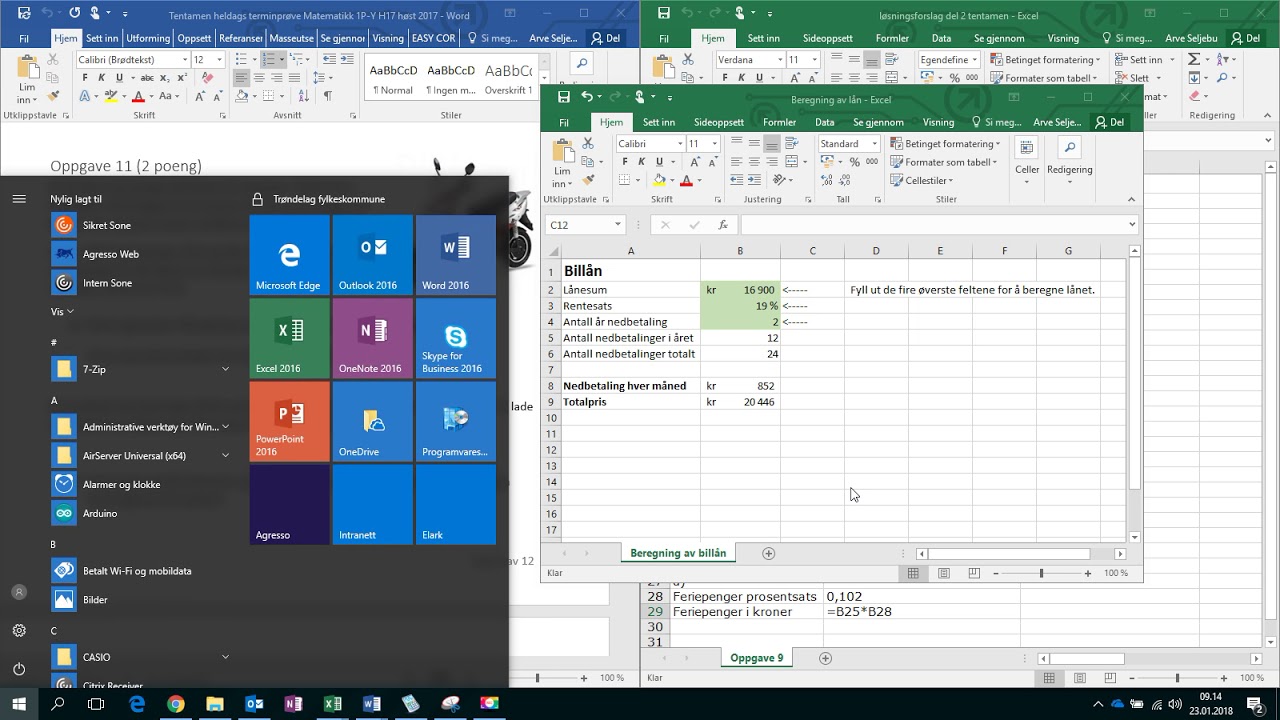
Task: Toggle left alignment in the Word ribbon
Action: (x=241, y=78)
